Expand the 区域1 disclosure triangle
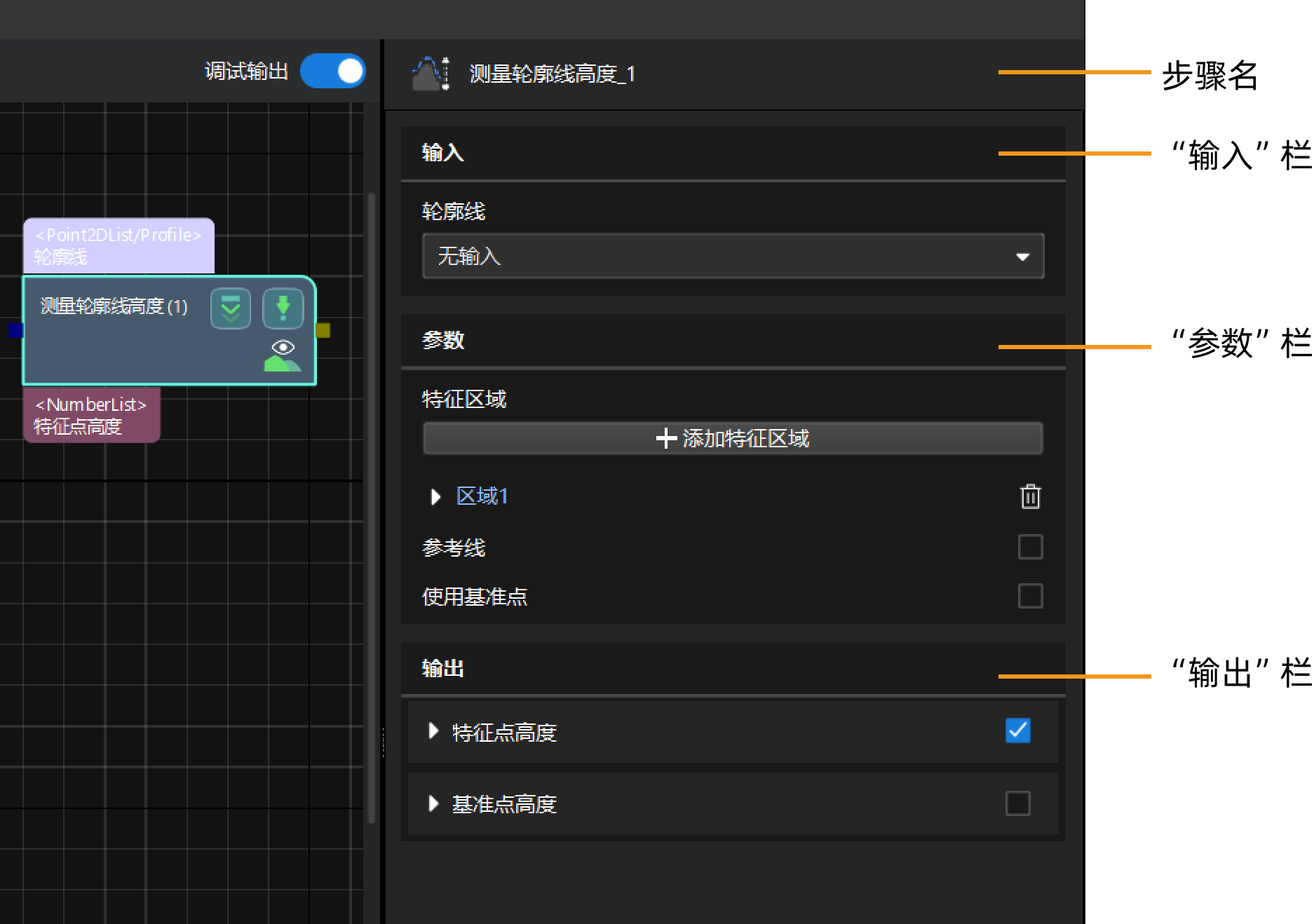Image resolution: width=1314 pixels, height=924 pixels. tap(435, 497)
